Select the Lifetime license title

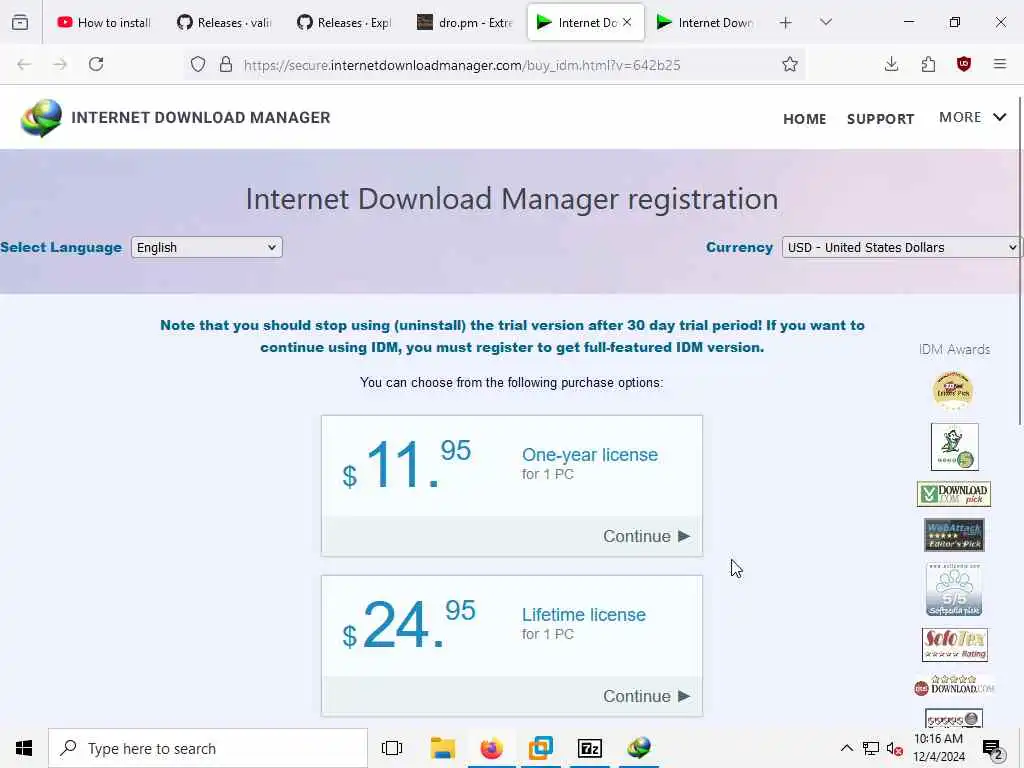tap(584, 615)
